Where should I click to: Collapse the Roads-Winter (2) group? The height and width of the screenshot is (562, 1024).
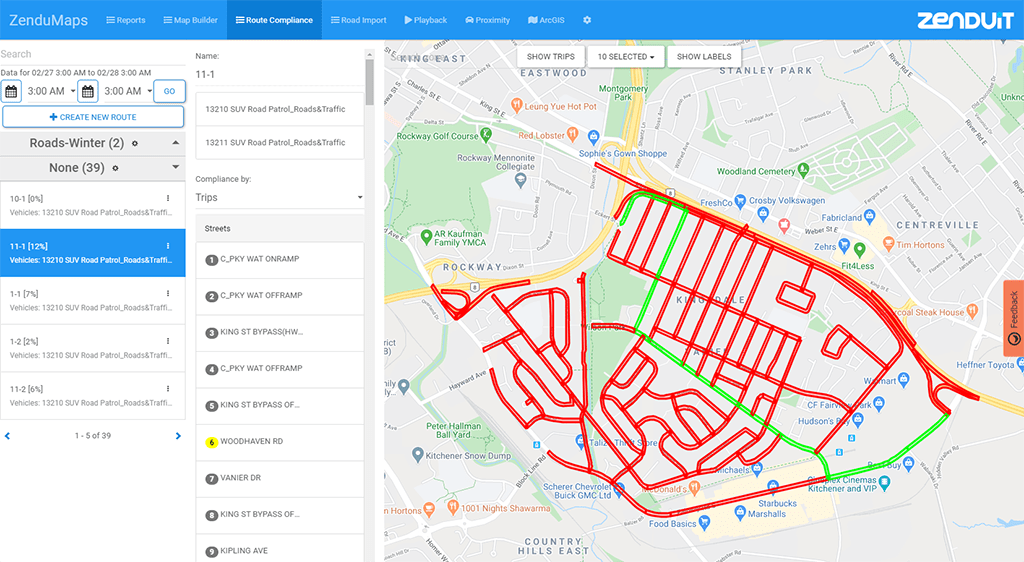(x=176, y=143)
